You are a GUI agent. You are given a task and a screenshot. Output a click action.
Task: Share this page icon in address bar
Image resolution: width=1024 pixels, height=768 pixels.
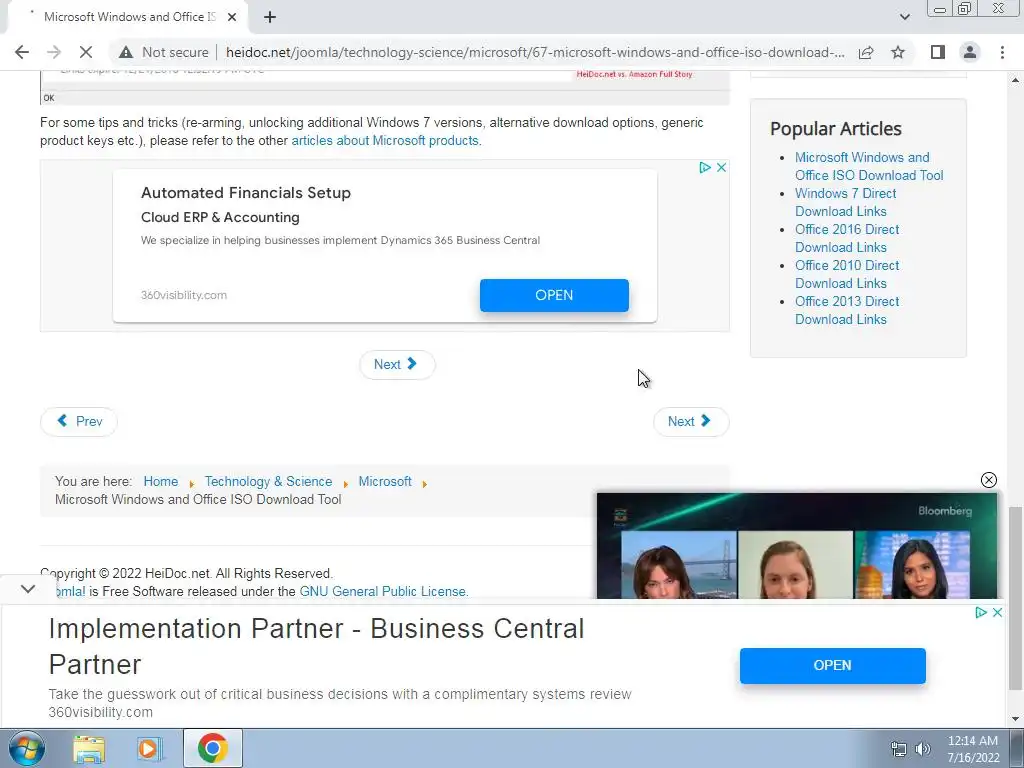click(866, 52)
